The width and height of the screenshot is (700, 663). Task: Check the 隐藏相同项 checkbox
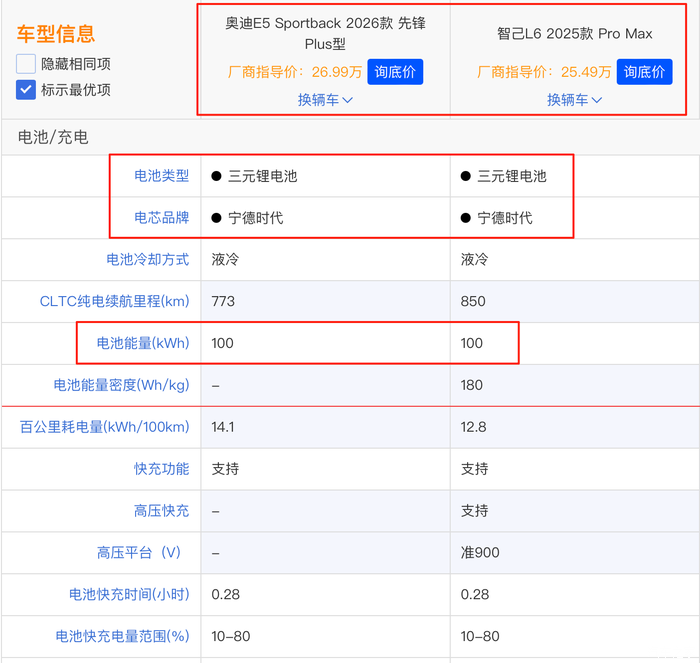point(26,64)
